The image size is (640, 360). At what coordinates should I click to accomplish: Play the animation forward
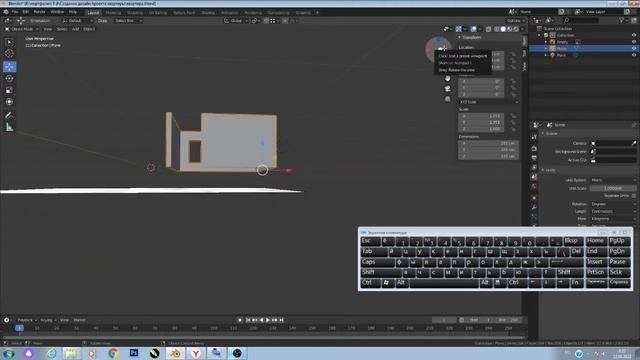268,320
